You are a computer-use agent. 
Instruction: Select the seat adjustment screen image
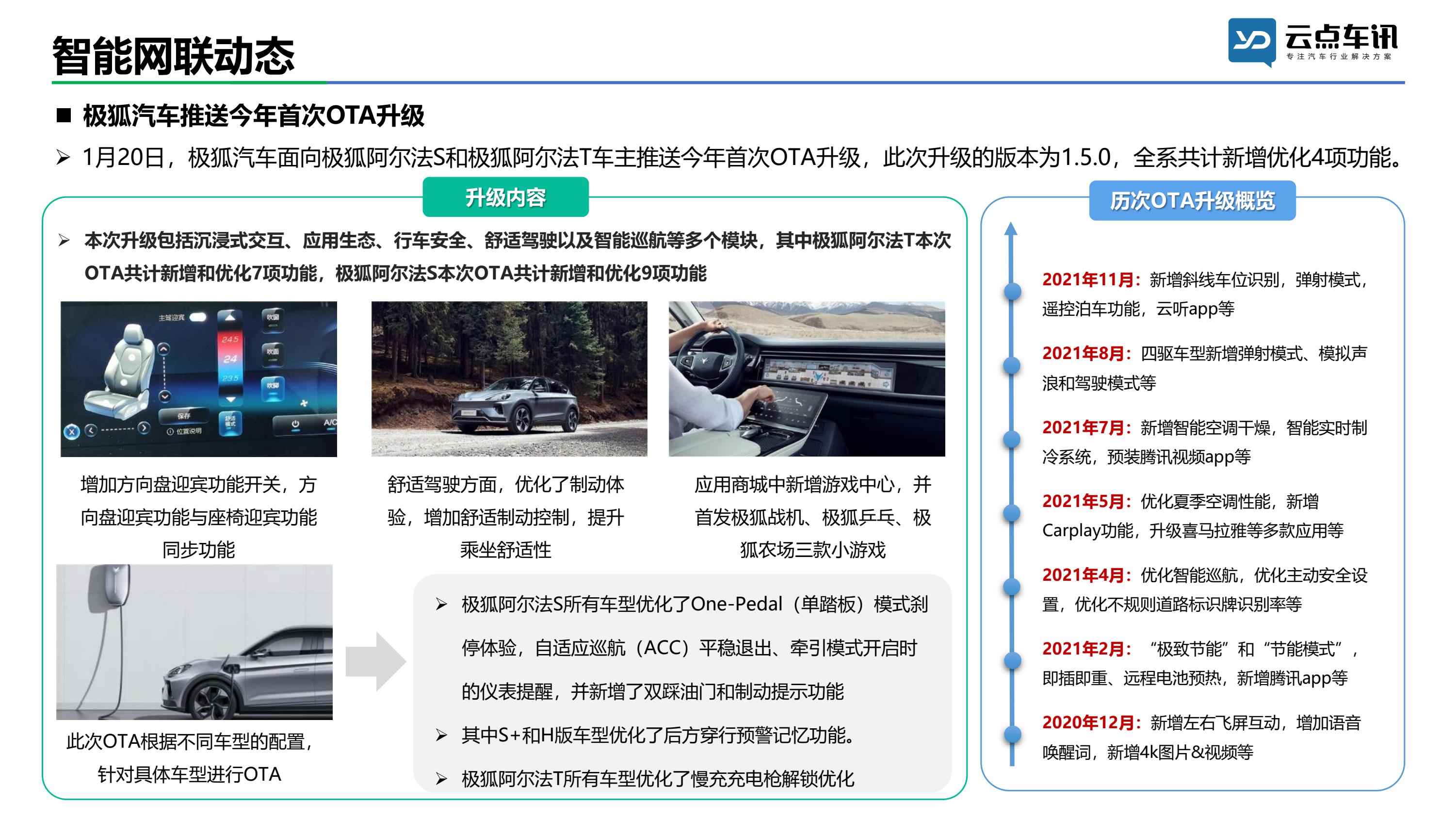pyautogui.click(x=198, y=379)
